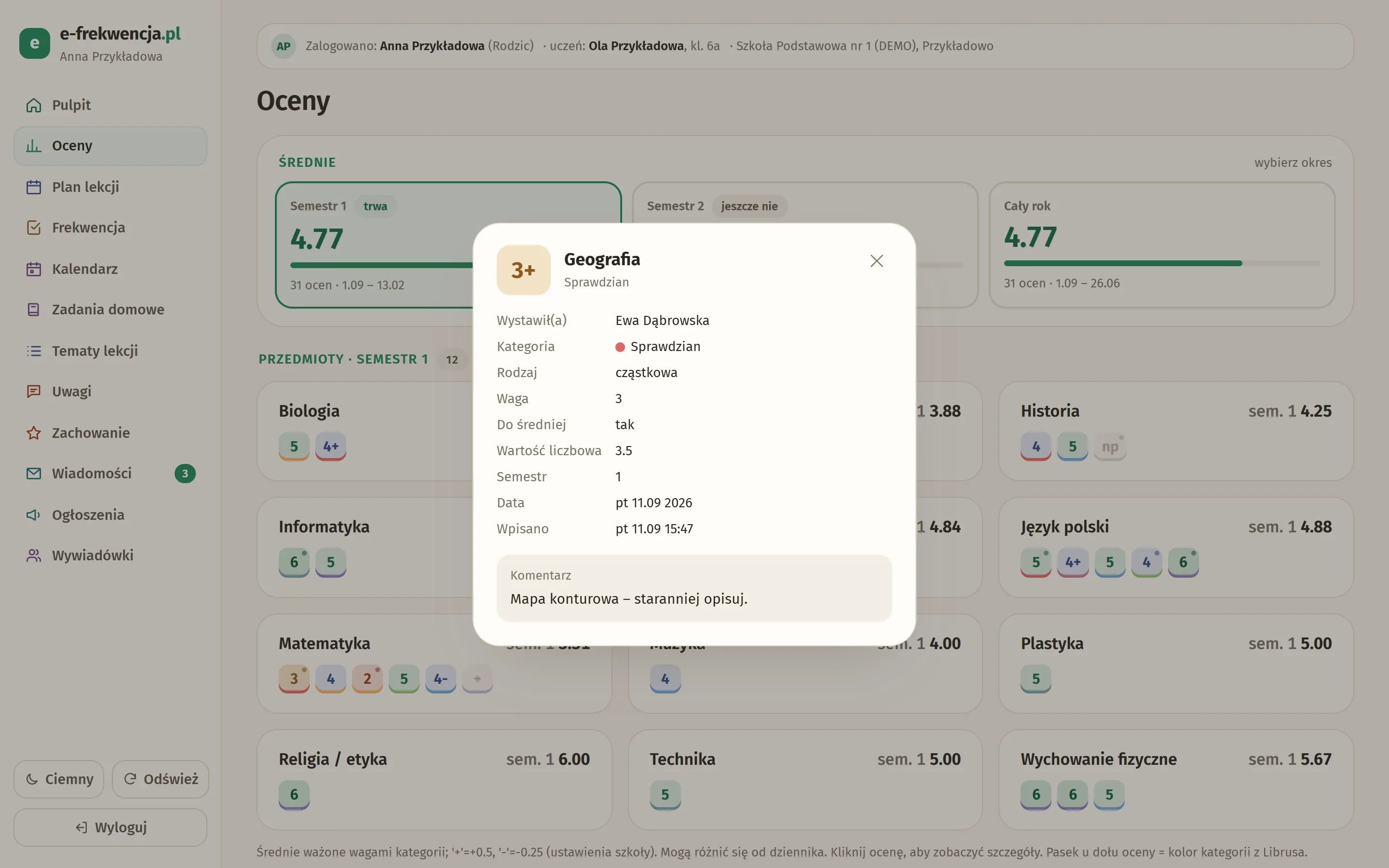Click the Ewa Dąbrowska teacher name
This screenshot has height=868, width=1389.
[662, 320]
